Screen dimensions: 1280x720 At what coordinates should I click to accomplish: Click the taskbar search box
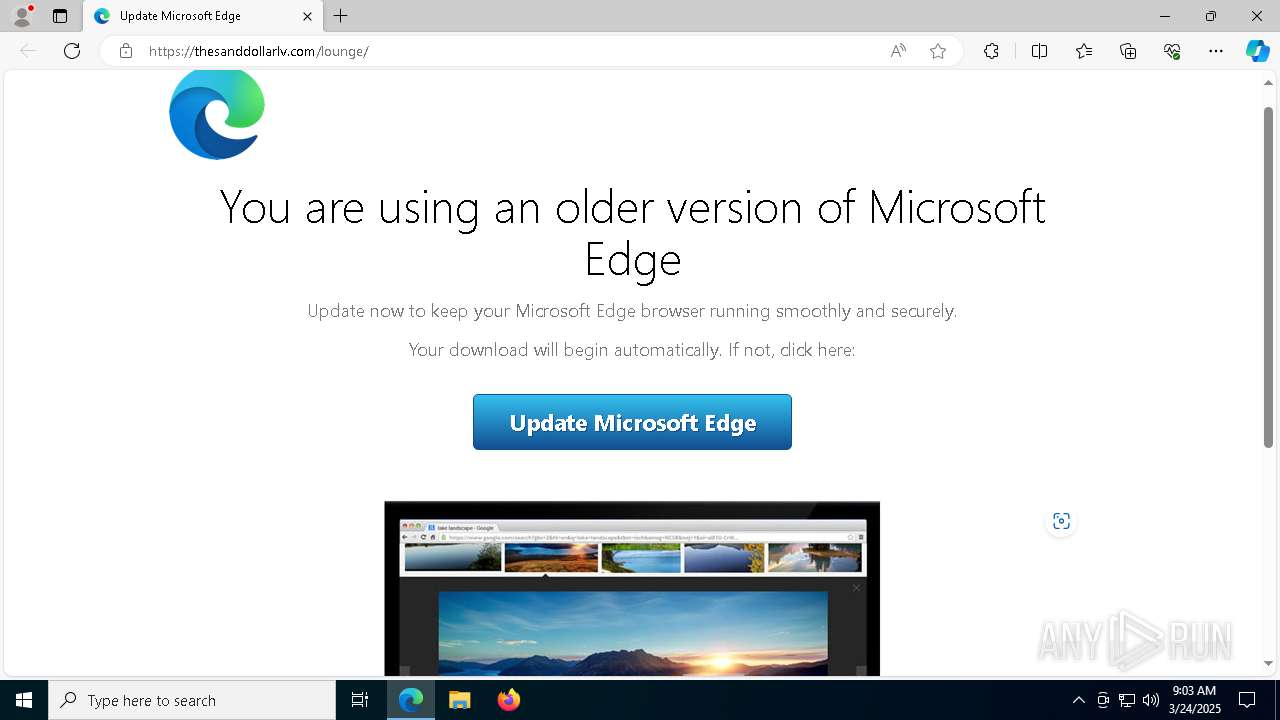pyautogui.click(x=192, y=700)
